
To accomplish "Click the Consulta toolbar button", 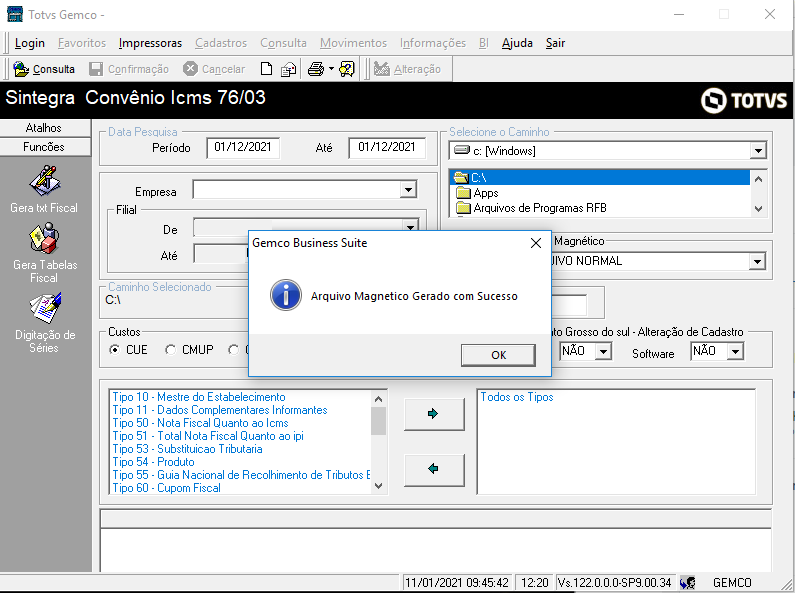I will click(44, 69).
